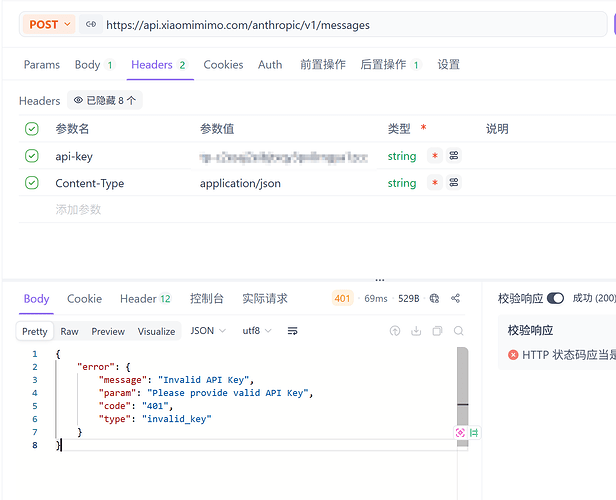616x500 pixels.
Task: Click the 添加参数 placeholder field
Action: pyautogui.click(x=78, y=209)
